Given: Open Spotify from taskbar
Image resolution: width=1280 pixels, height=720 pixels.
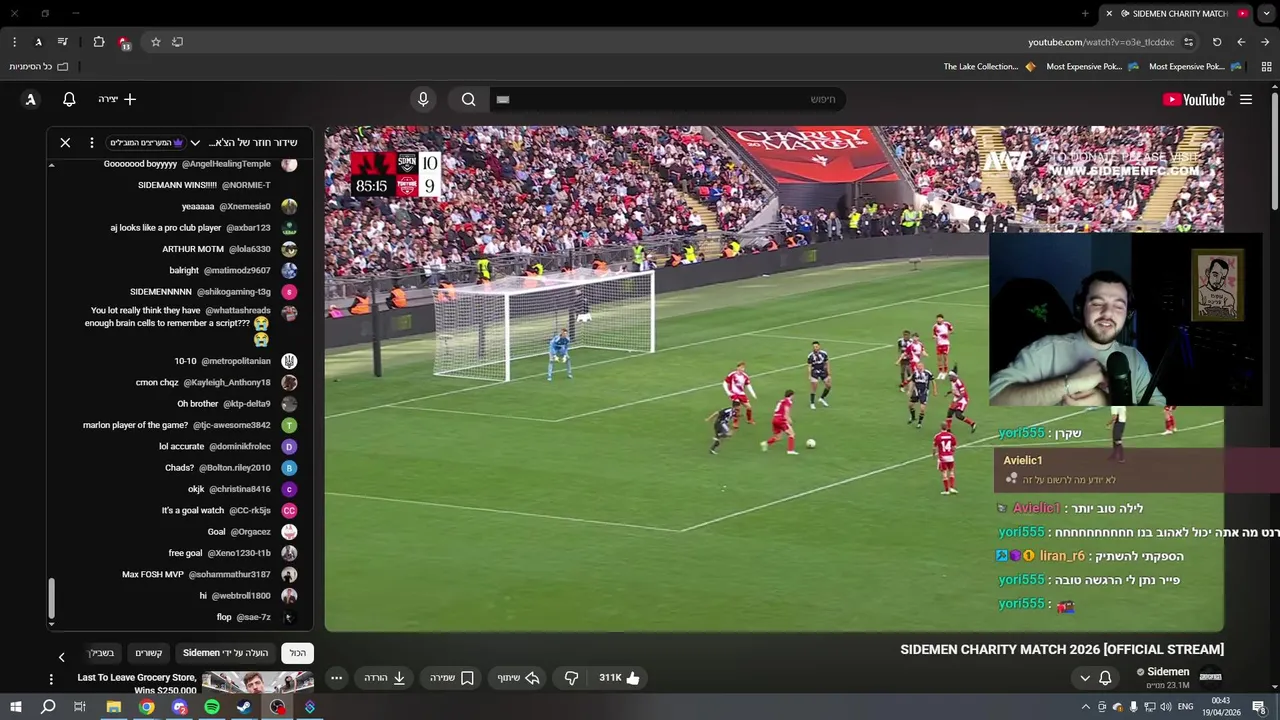Looking at the screenshot, I should point(212,707).
